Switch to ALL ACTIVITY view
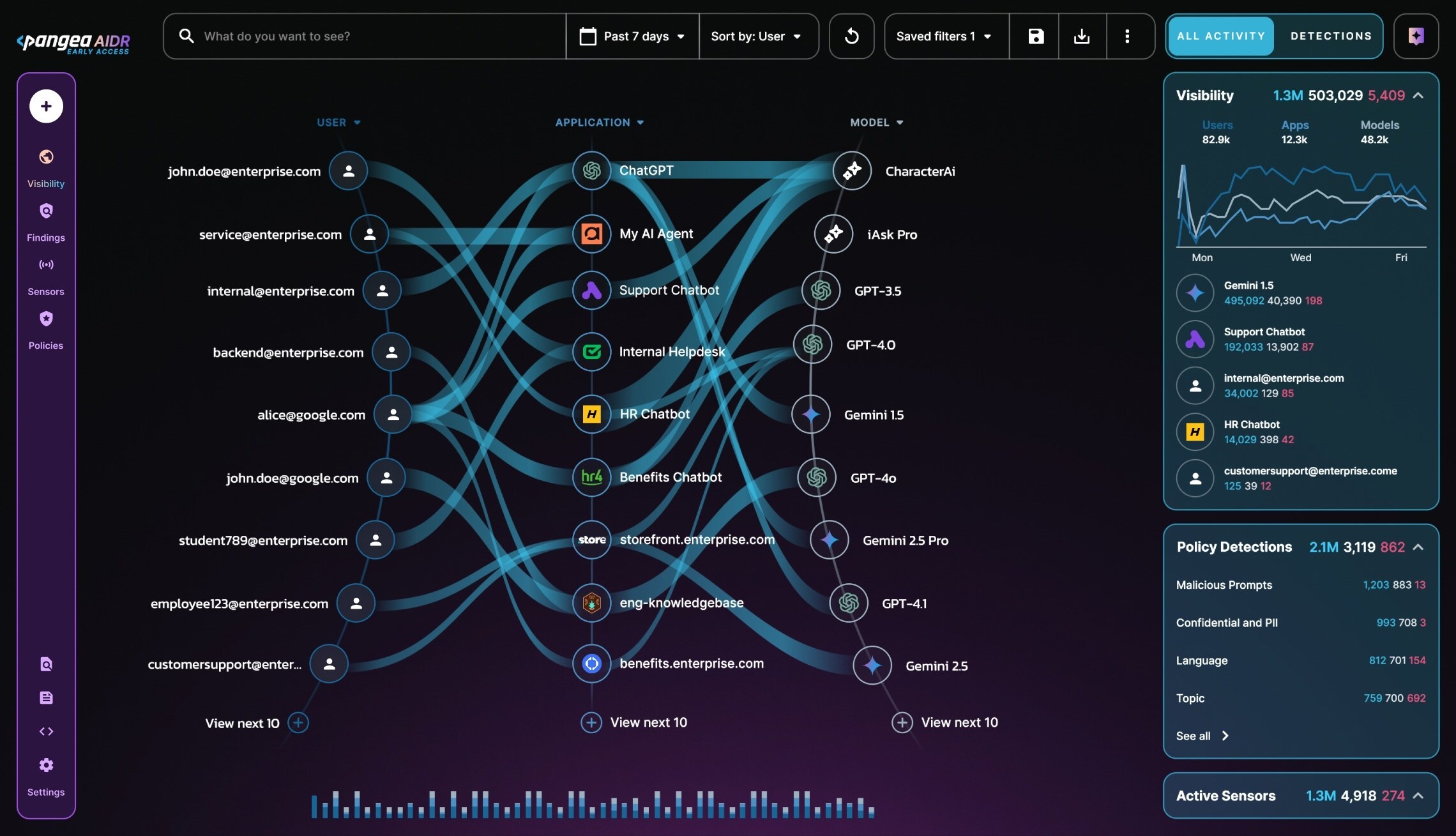The image size is (1456, 836). [1220, 36]
